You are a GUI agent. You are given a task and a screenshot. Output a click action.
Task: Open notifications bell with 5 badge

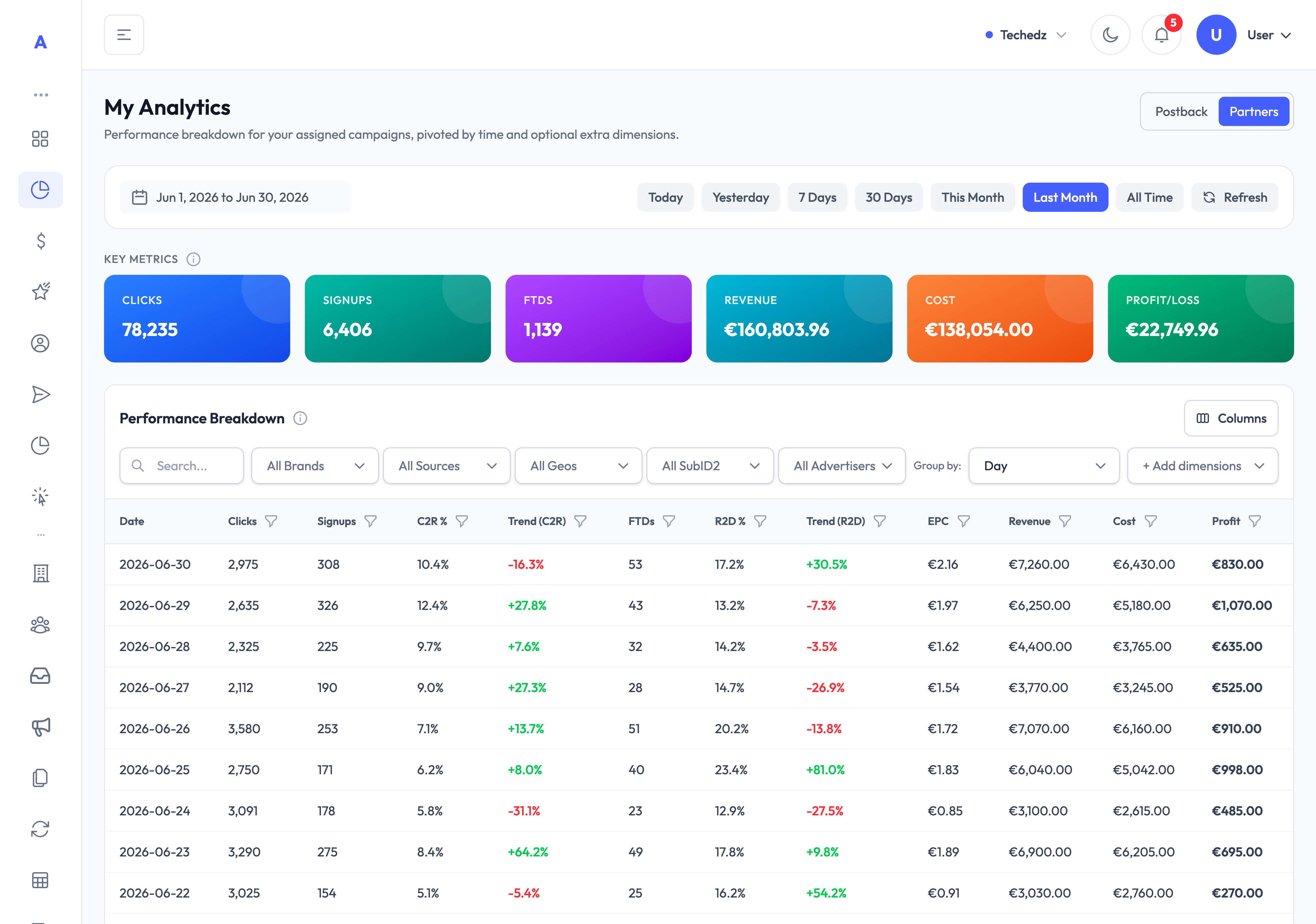[1162, 35]
